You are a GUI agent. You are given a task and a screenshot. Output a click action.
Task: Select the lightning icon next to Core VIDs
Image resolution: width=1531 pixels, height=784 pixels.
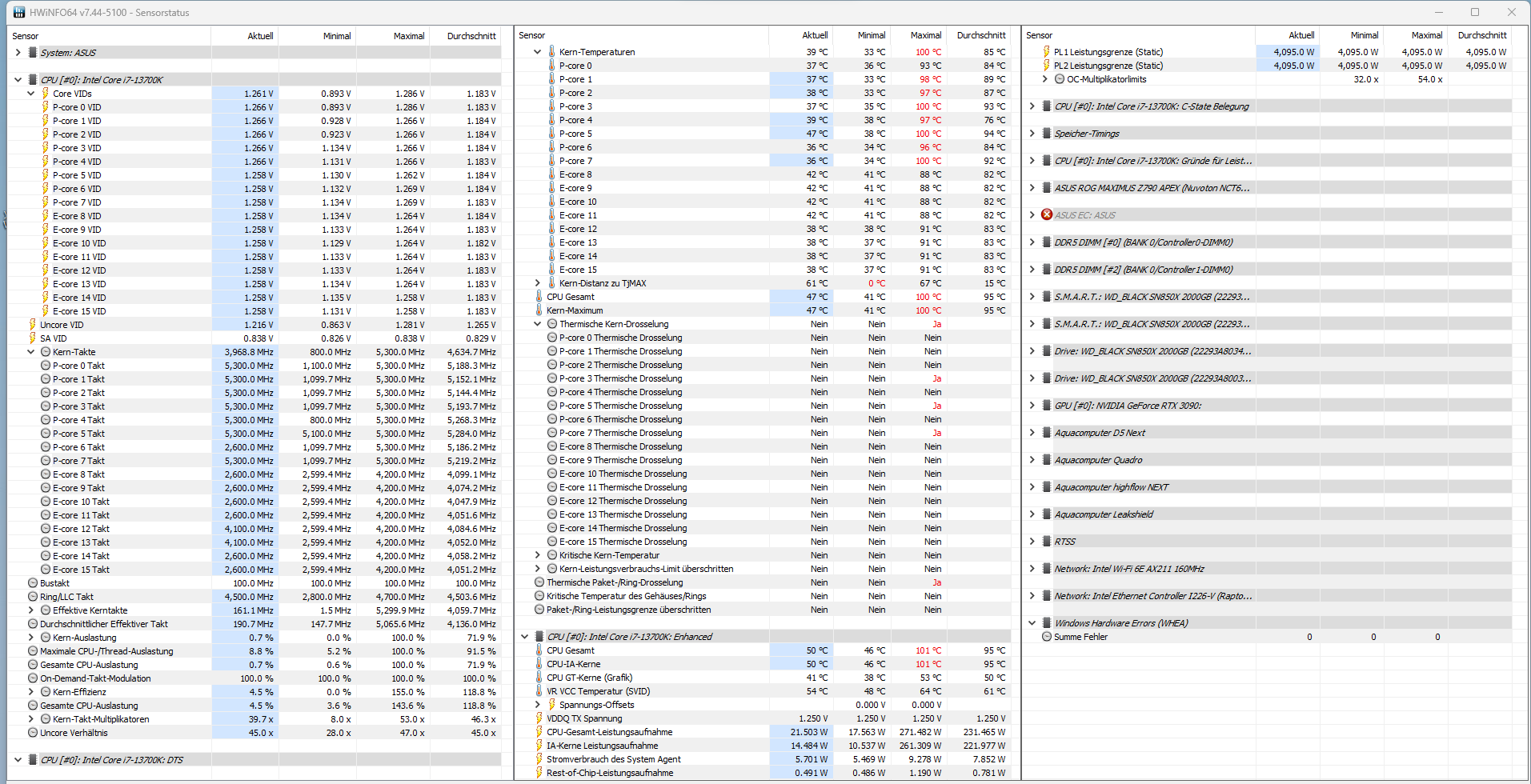coord(46,94)
